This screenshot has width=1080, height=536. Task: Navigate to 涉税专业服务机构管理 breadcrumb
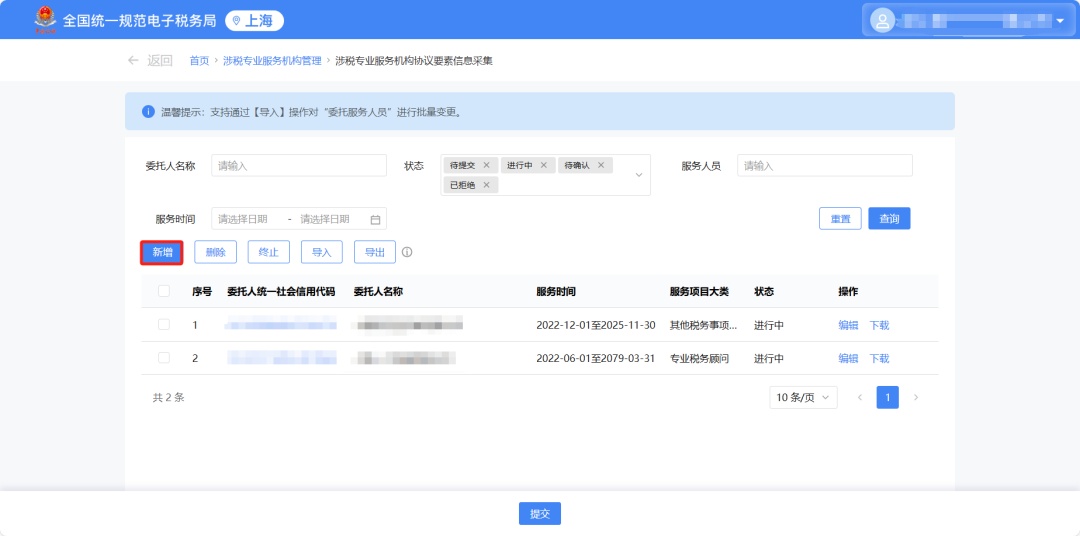272,61
